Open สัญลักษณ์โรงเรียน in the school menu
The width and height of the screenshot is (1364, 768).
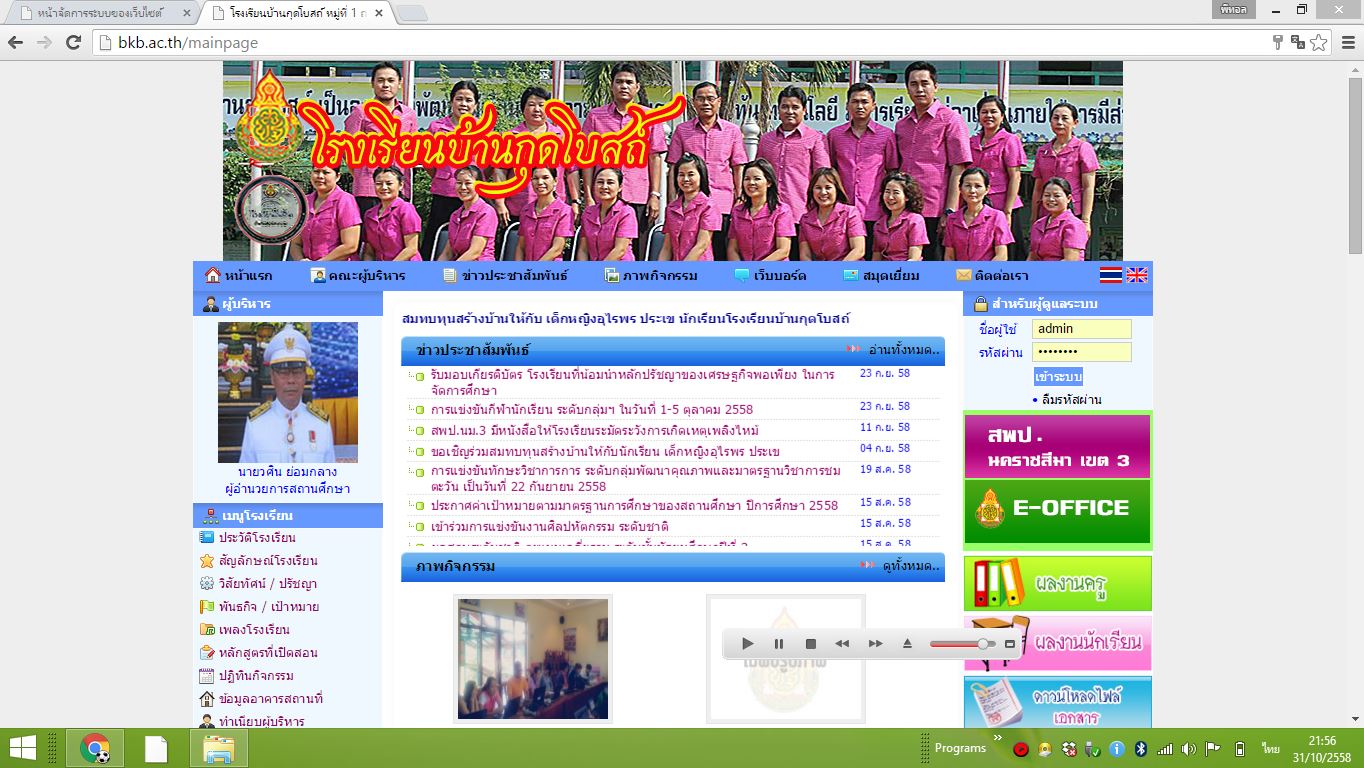(x=268, y=561)
